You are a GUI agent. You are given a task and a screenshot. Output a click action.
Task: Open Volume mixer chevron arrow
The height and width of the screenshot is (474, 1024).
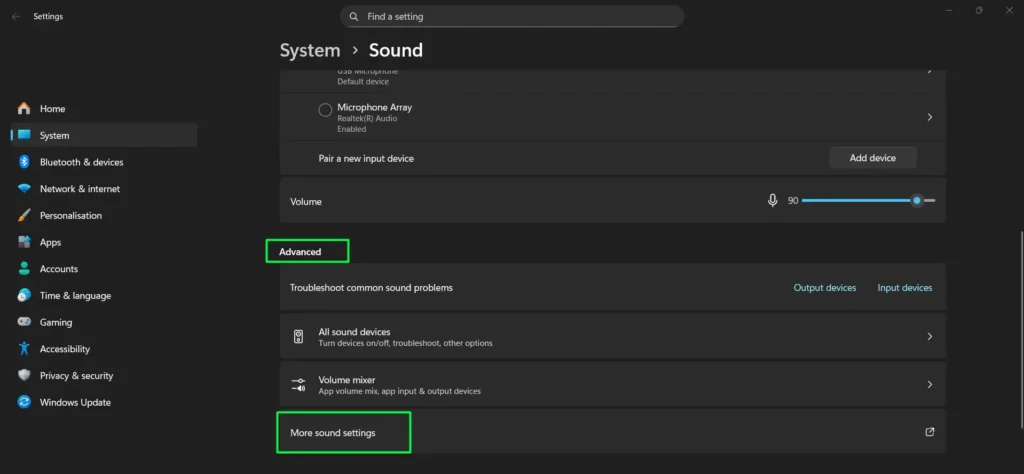(x=929, y=385)
